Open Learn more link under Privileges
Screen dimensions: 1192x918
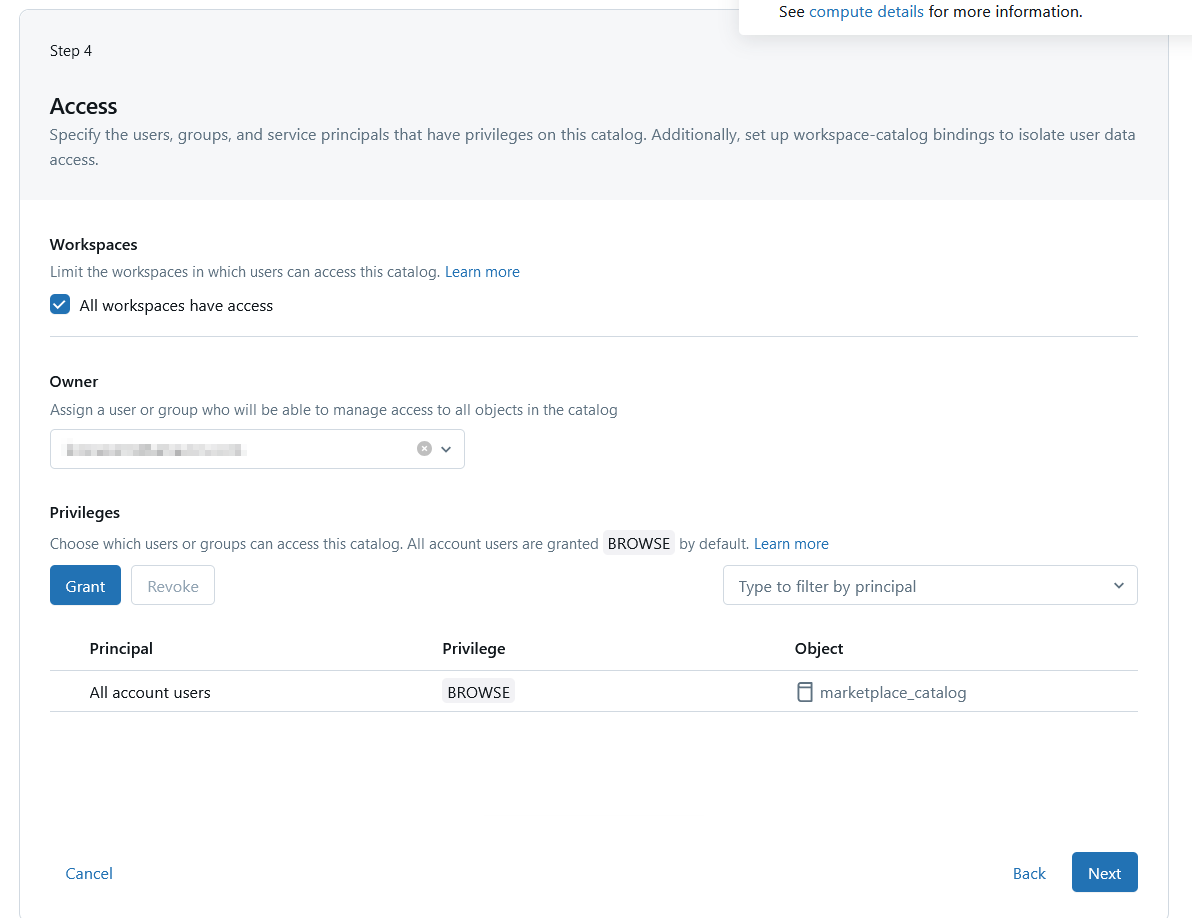(x=791, y=544)
